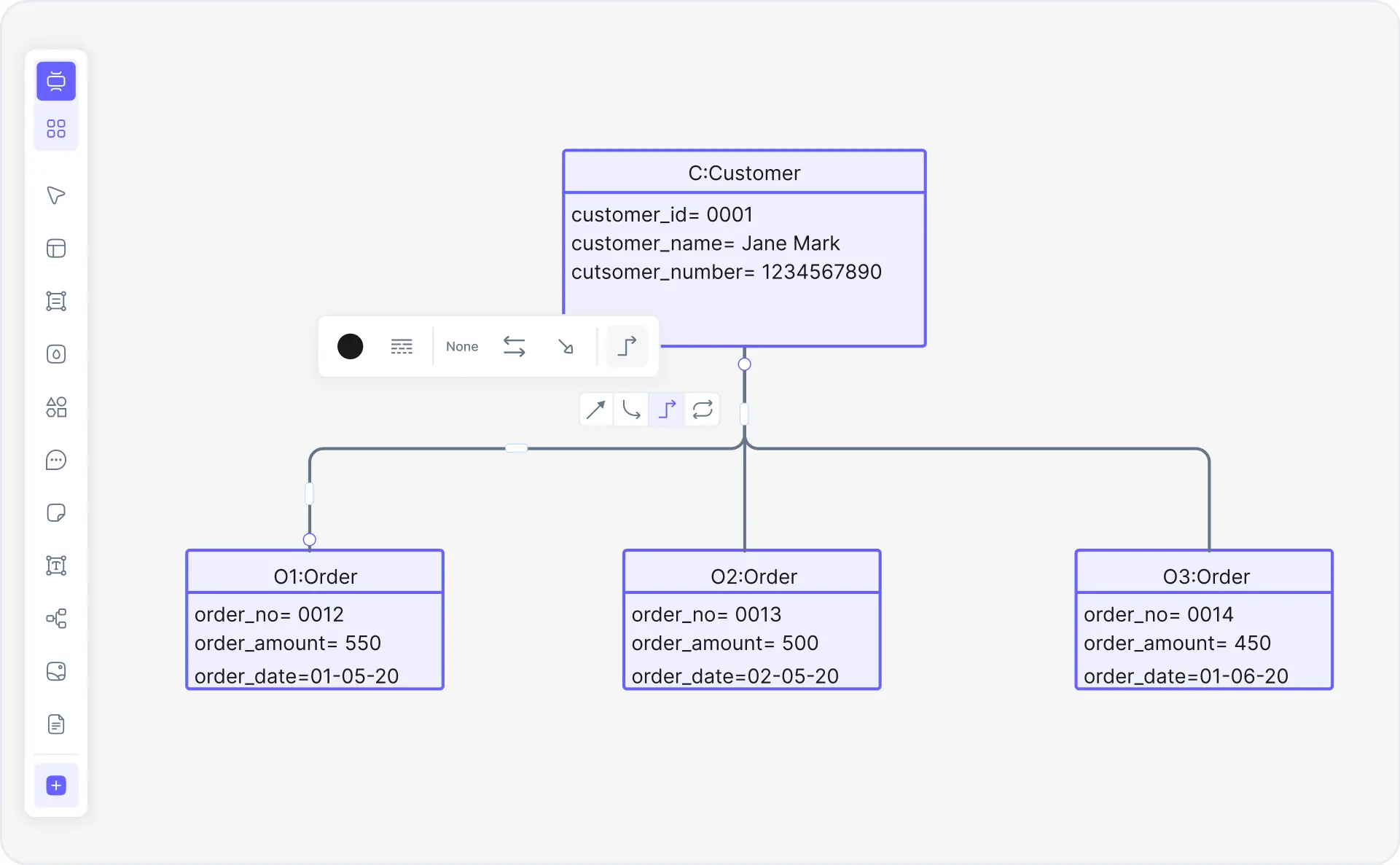Choose the curved connector style
The image size is (1400, 865).
coord(631,409)
